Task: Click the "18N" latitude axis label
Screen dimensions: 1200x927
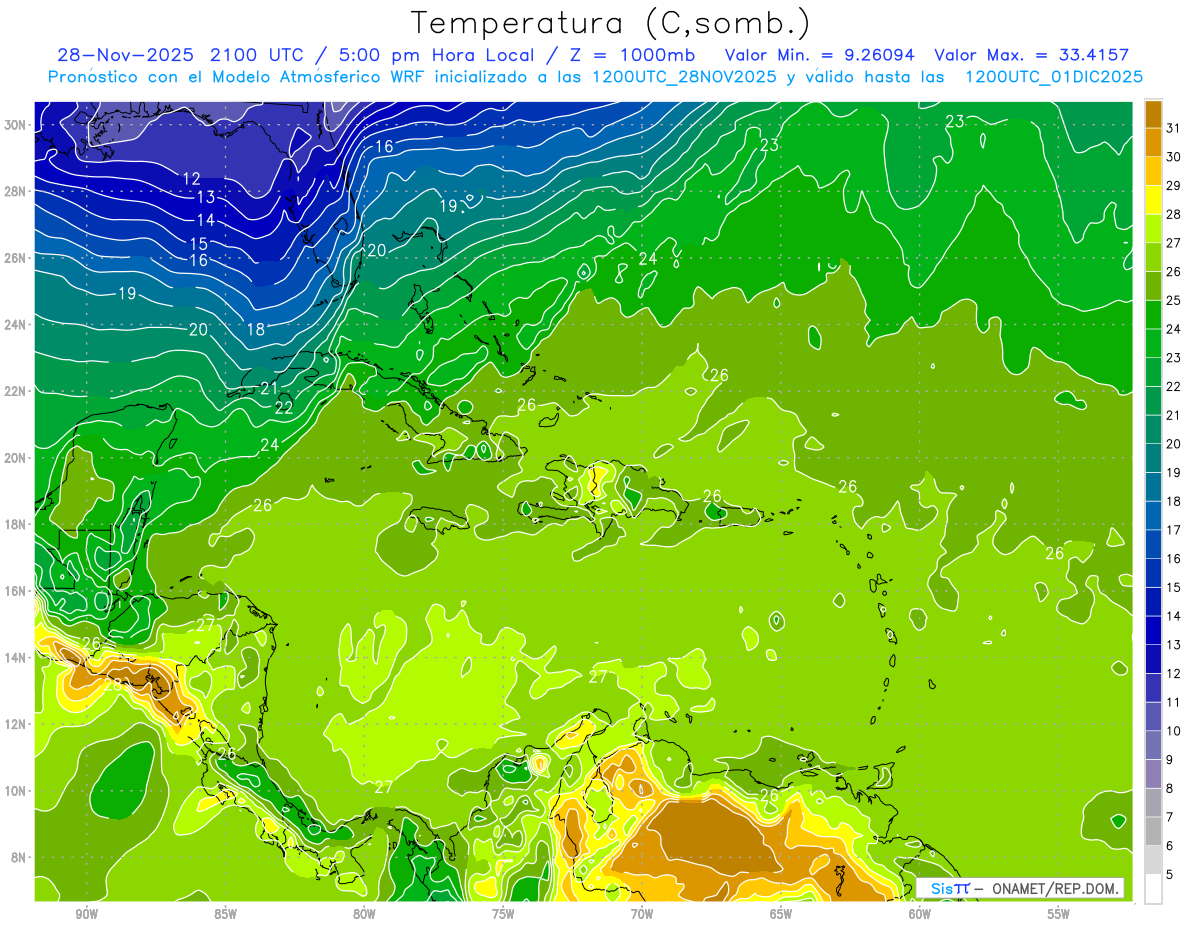Action: point(16,524)
